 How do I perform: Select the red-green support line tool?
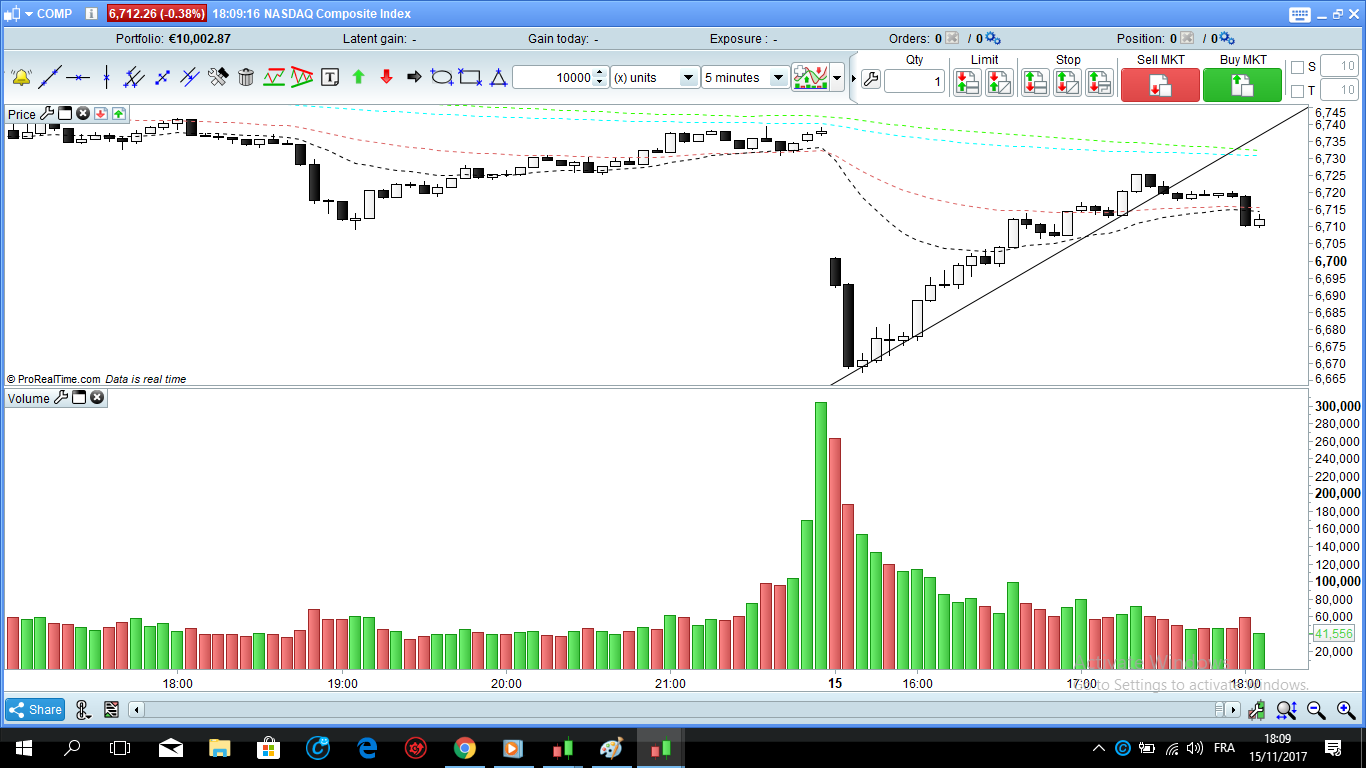coord(274,77)
